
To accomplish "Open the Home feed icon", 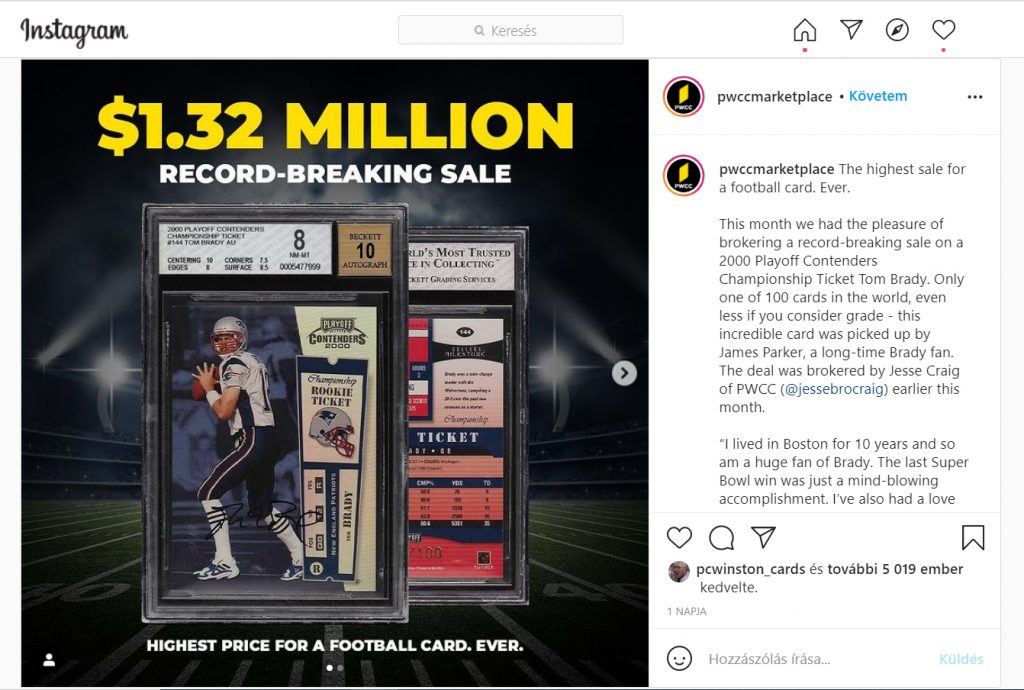I will pyautogui.click(x=805, y=30).
